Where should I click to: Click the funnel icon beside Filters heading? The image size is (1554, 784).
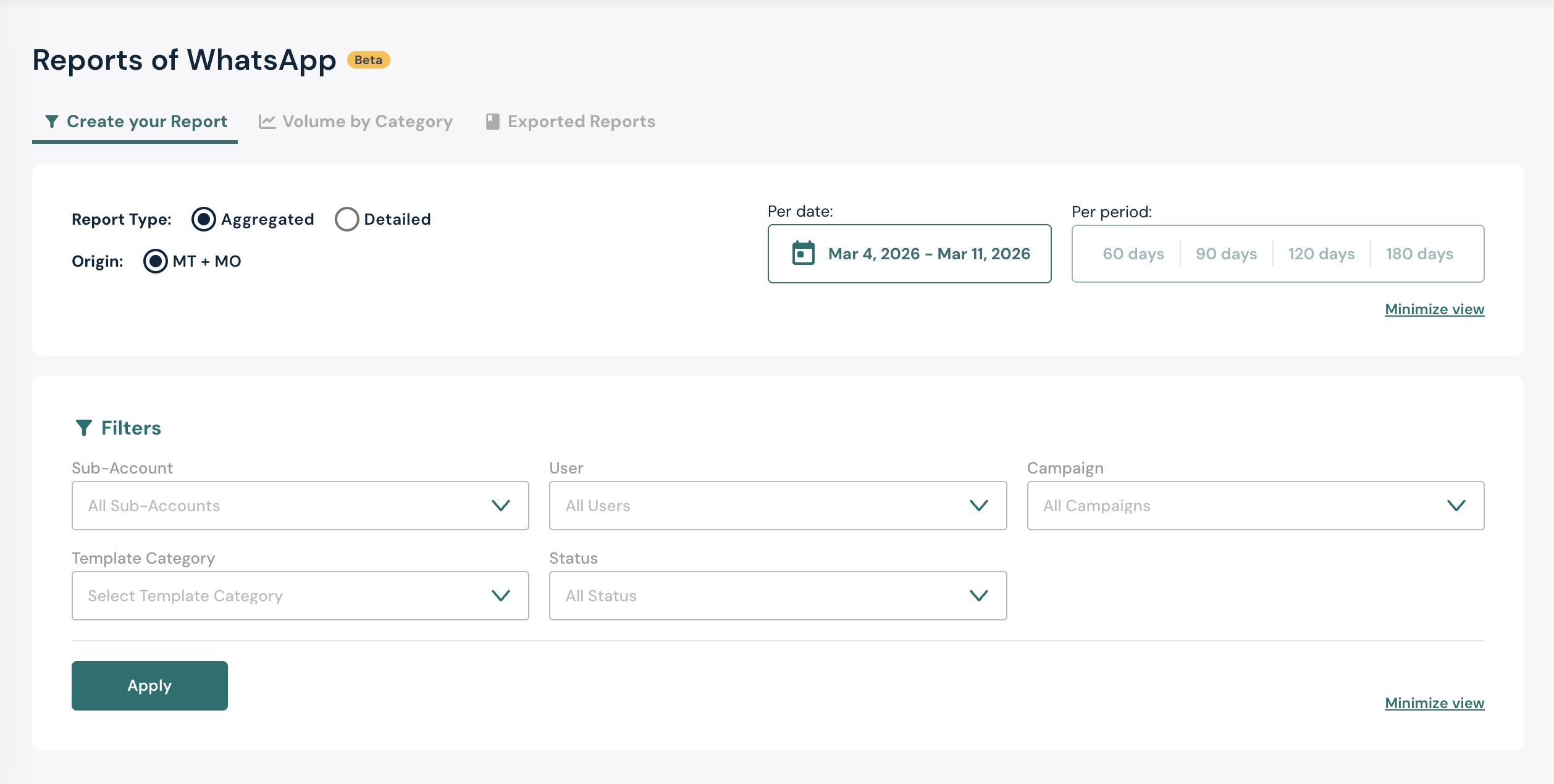coord(83,427)
